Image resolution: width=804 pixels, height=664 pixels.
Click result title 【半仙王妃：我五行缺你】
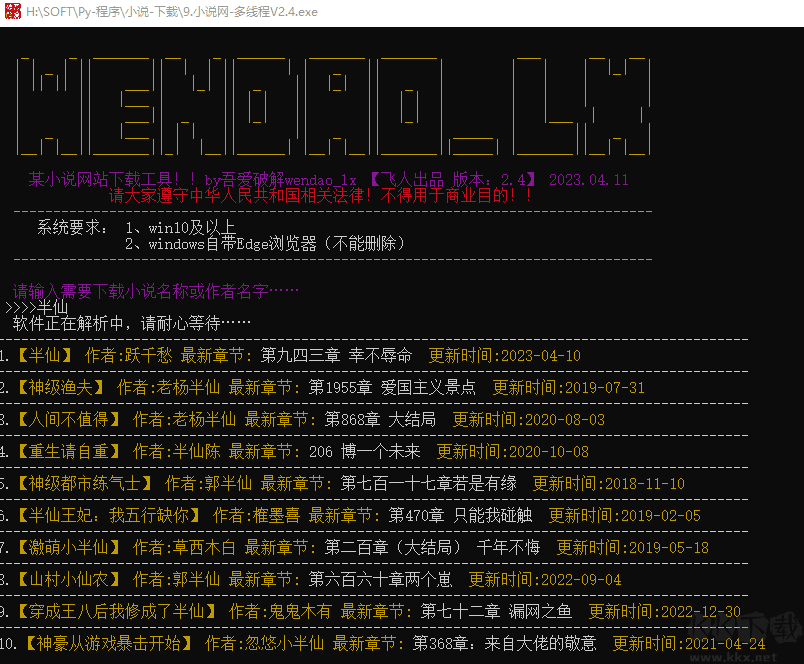pyautogui.click(x=109, y=515)
